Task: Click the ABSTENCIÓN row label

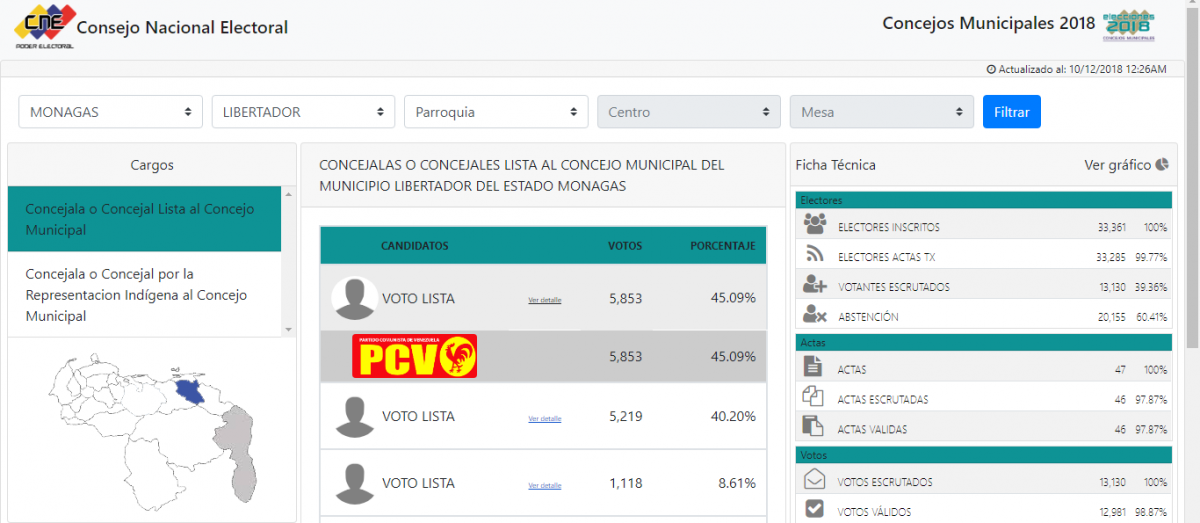Action: [868, 318]
